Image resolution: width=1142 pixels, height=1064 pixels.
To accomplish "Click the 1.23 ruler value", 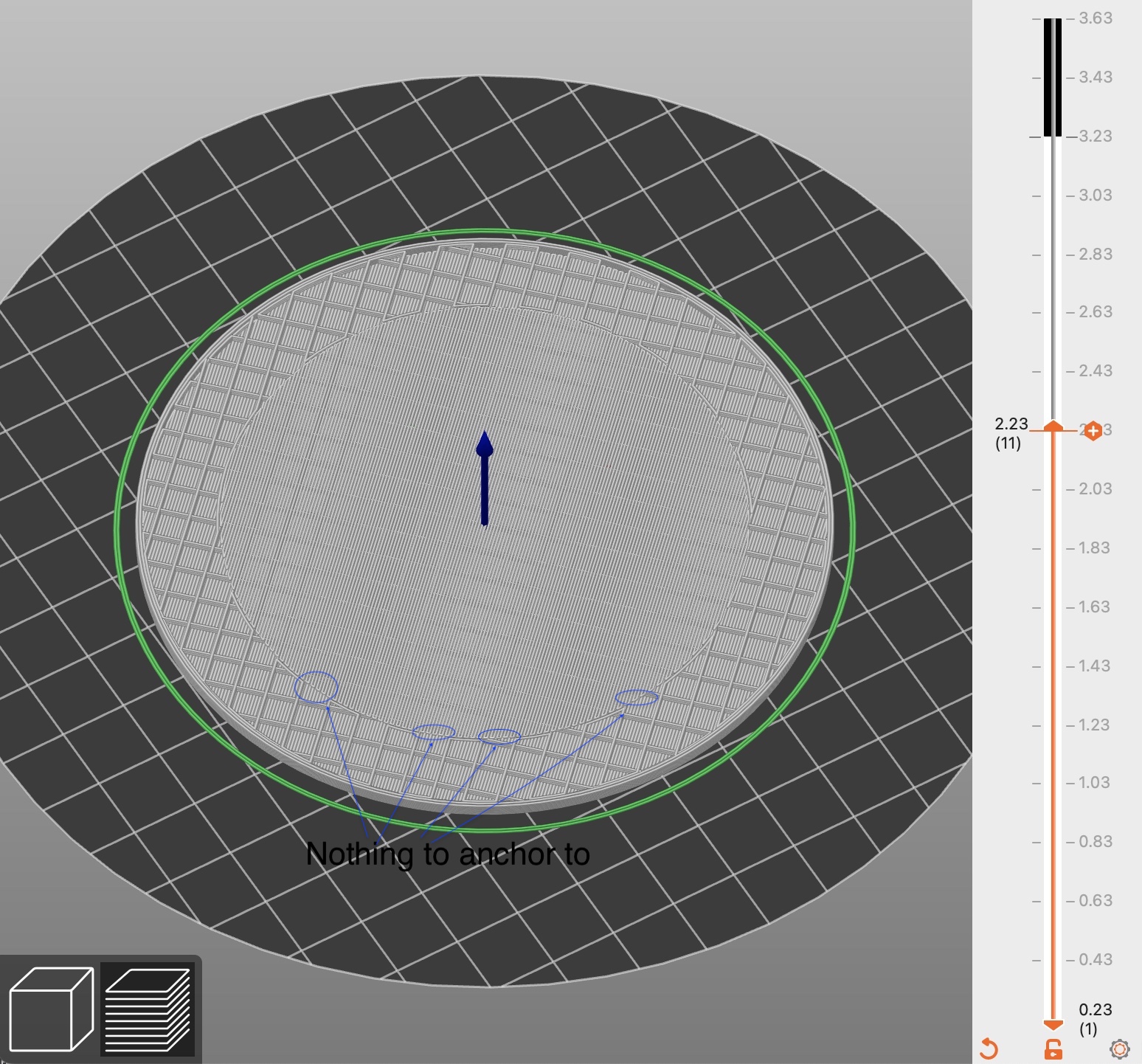I will pyautogui.click(x=1094, y=725).
